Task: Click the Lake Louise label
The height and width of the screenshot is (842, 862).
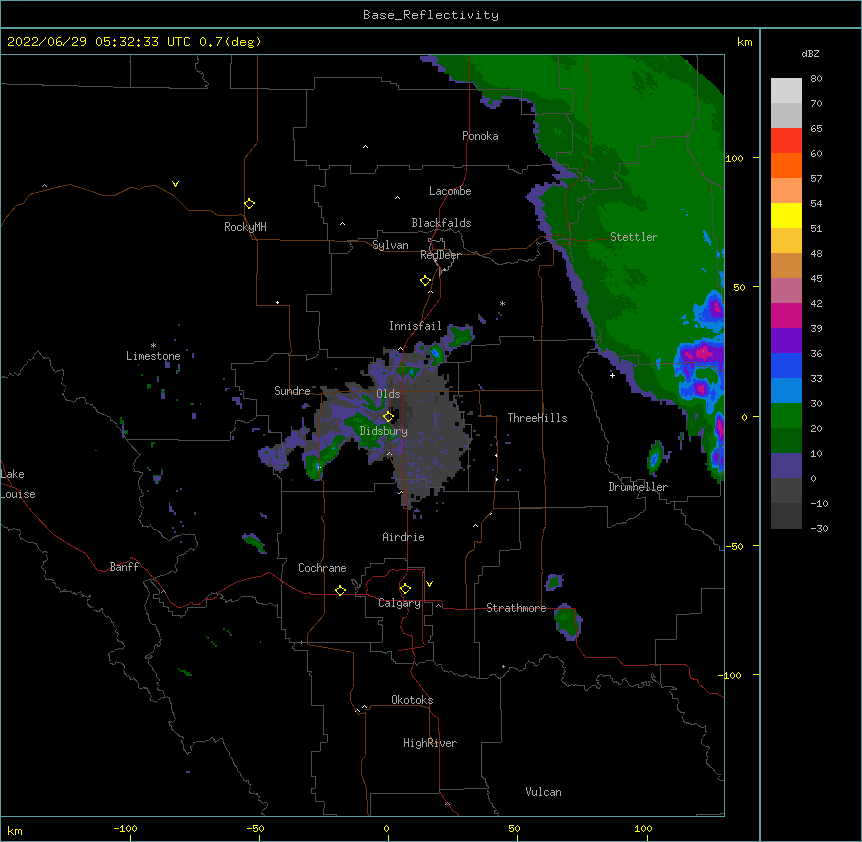Action: tap(18, 484)
